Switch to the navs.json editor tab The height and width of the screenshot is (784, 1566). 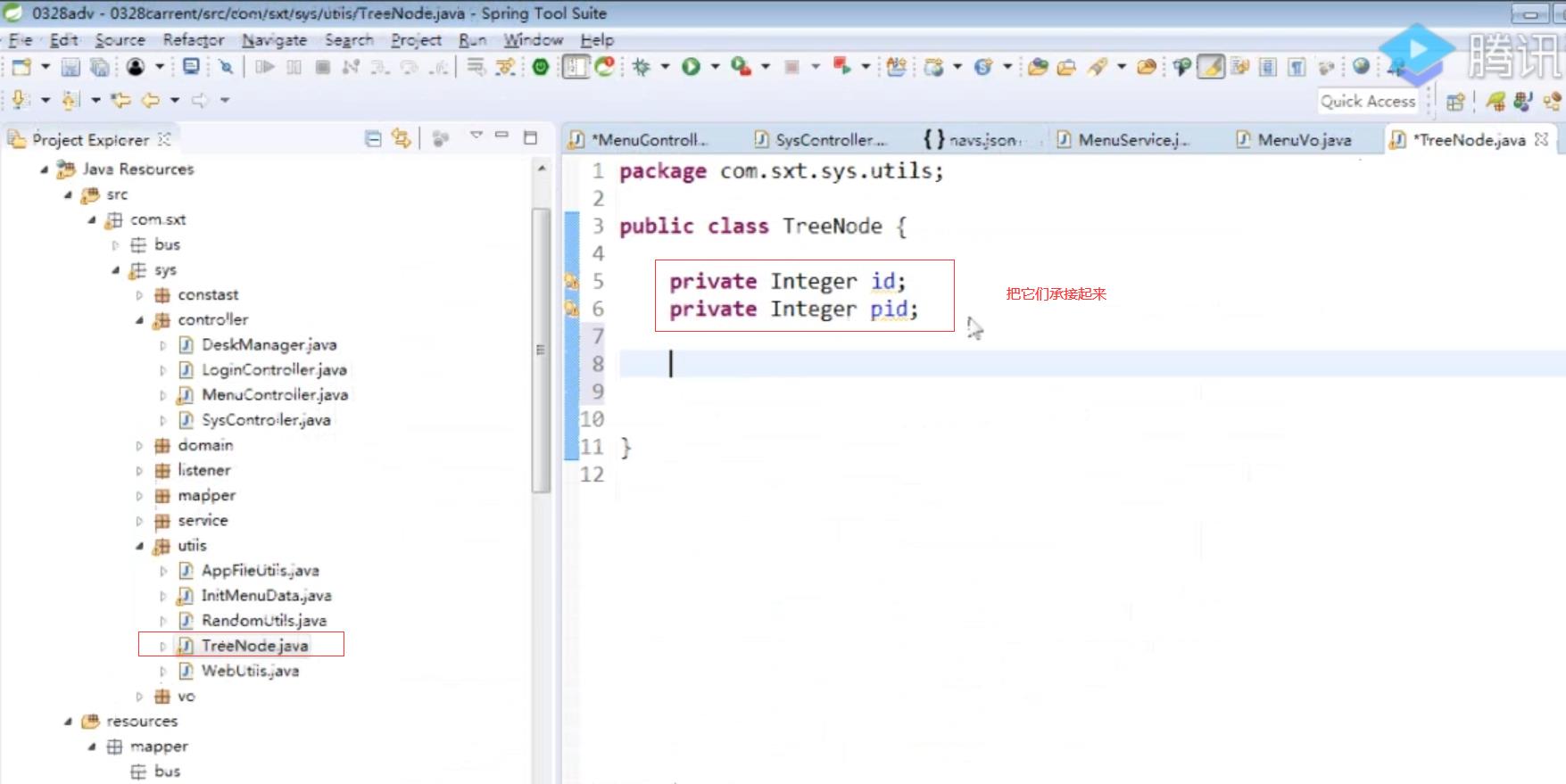(982, 140)
